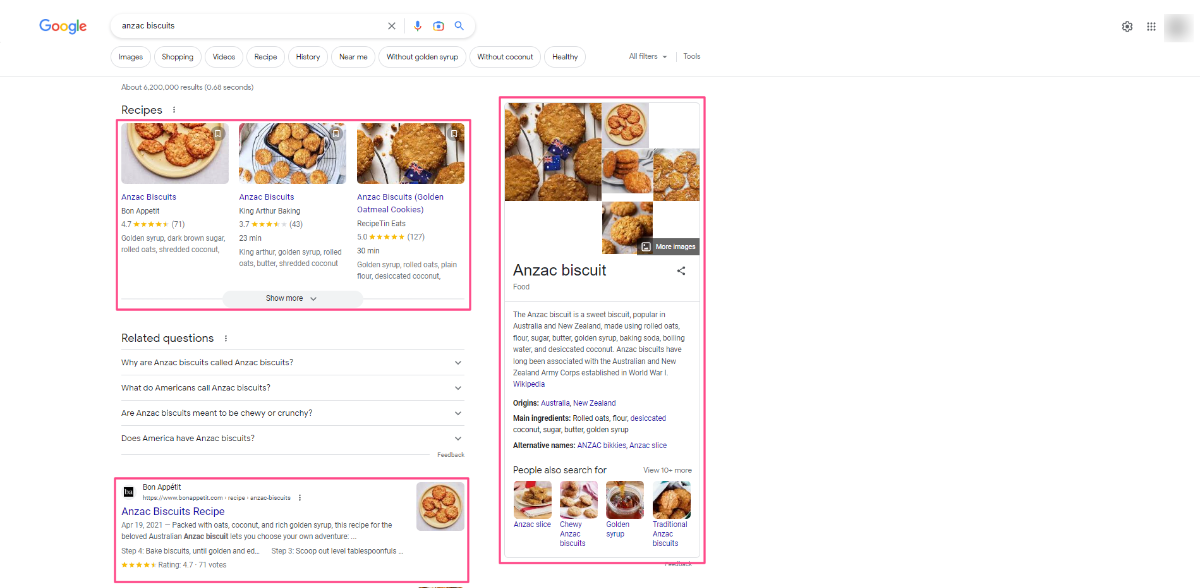
Task: Open Wikipedia link in knowledge panel
Action: coord(529,384)
